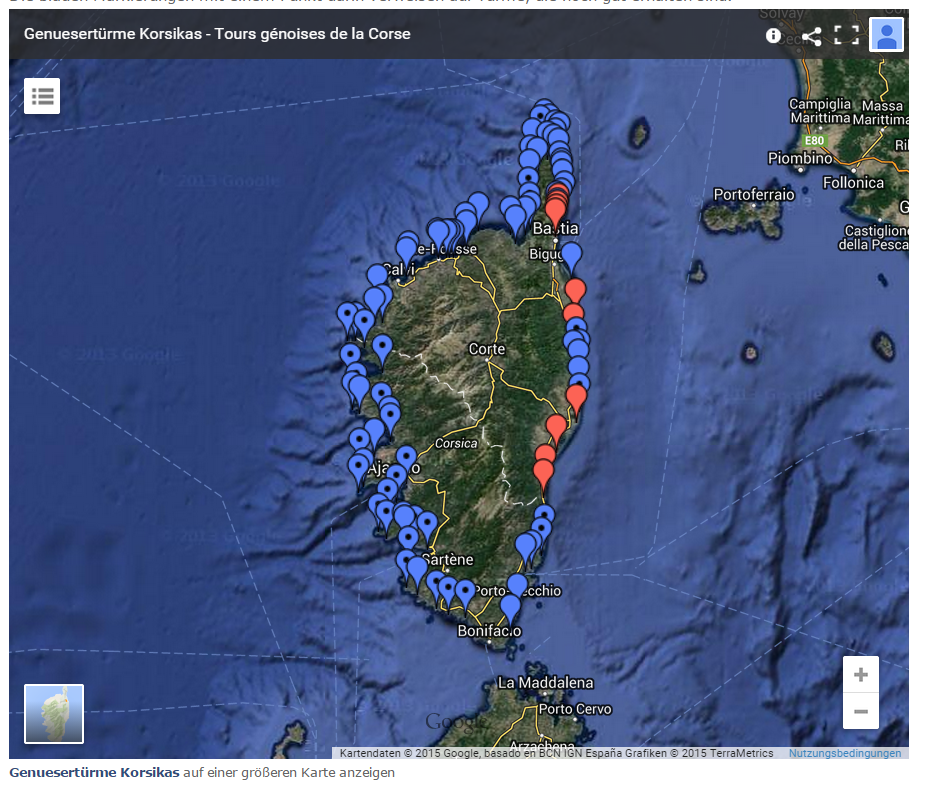The height and width of the screenshot is (790, 926).
Task: Select the blue marker above the Porto-Vecchio label
Action: [x=517, y=586]
